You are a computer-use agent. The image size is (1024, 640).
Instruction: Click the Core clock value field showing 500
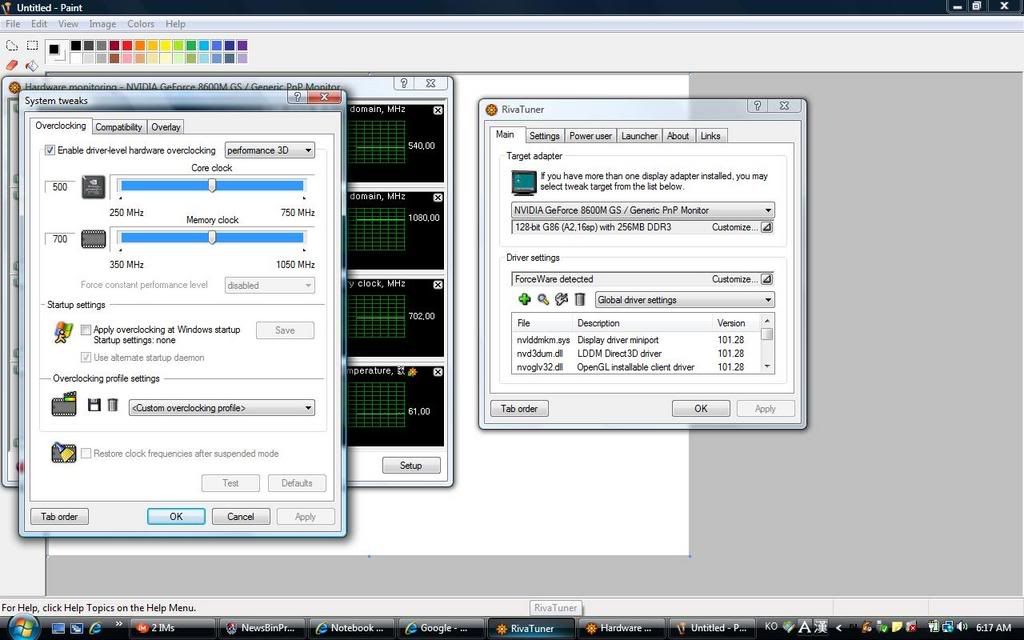click(x=60, y=187)
